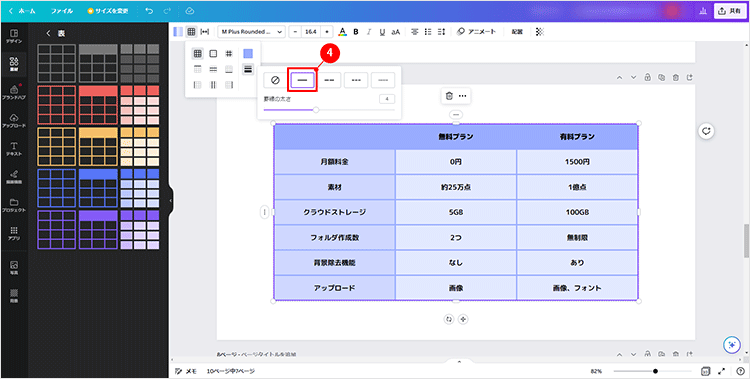Image resolution: width=750 pixels, height=379 pixels.
Task: Select the purple banded table template
Action: click(140, 230)
